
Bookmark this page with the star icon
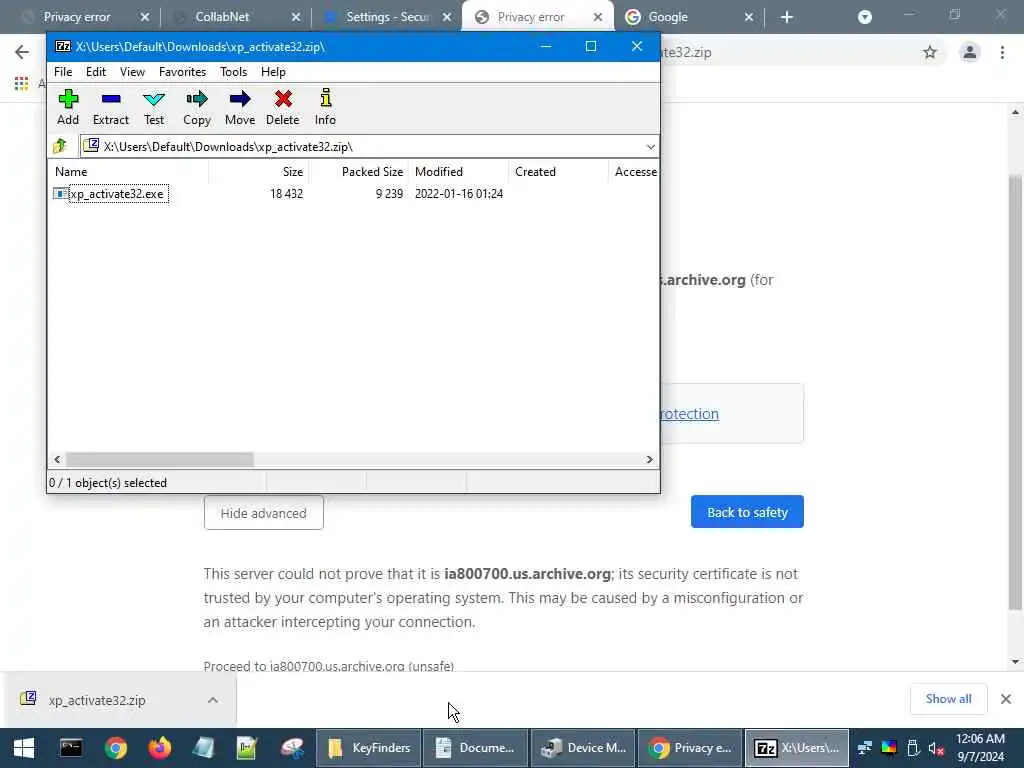pyautogui.click(x=930, y=52)
